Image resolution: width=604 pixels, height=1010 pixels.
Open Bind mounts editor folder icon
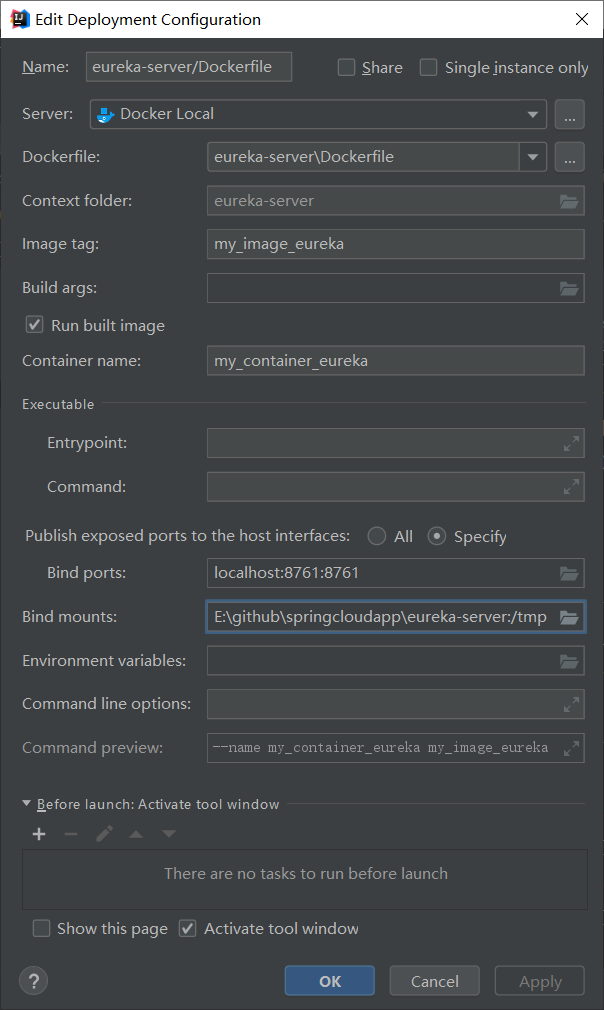(x=569, y=617)
